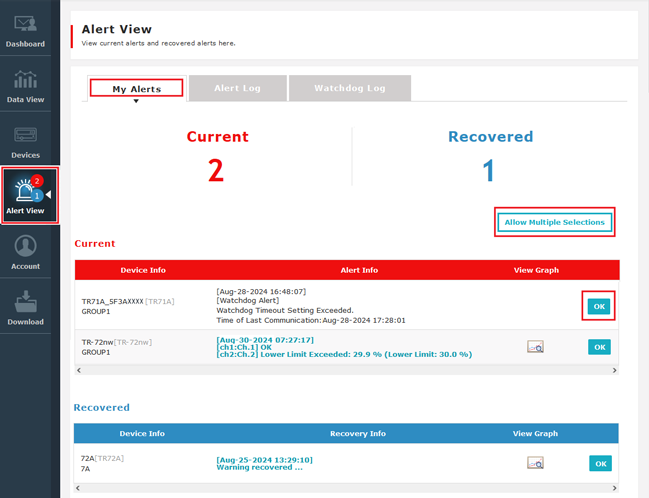The image size is (649, 498).
Task: Switch to the My Alerts tab
Action: (136, 88)
